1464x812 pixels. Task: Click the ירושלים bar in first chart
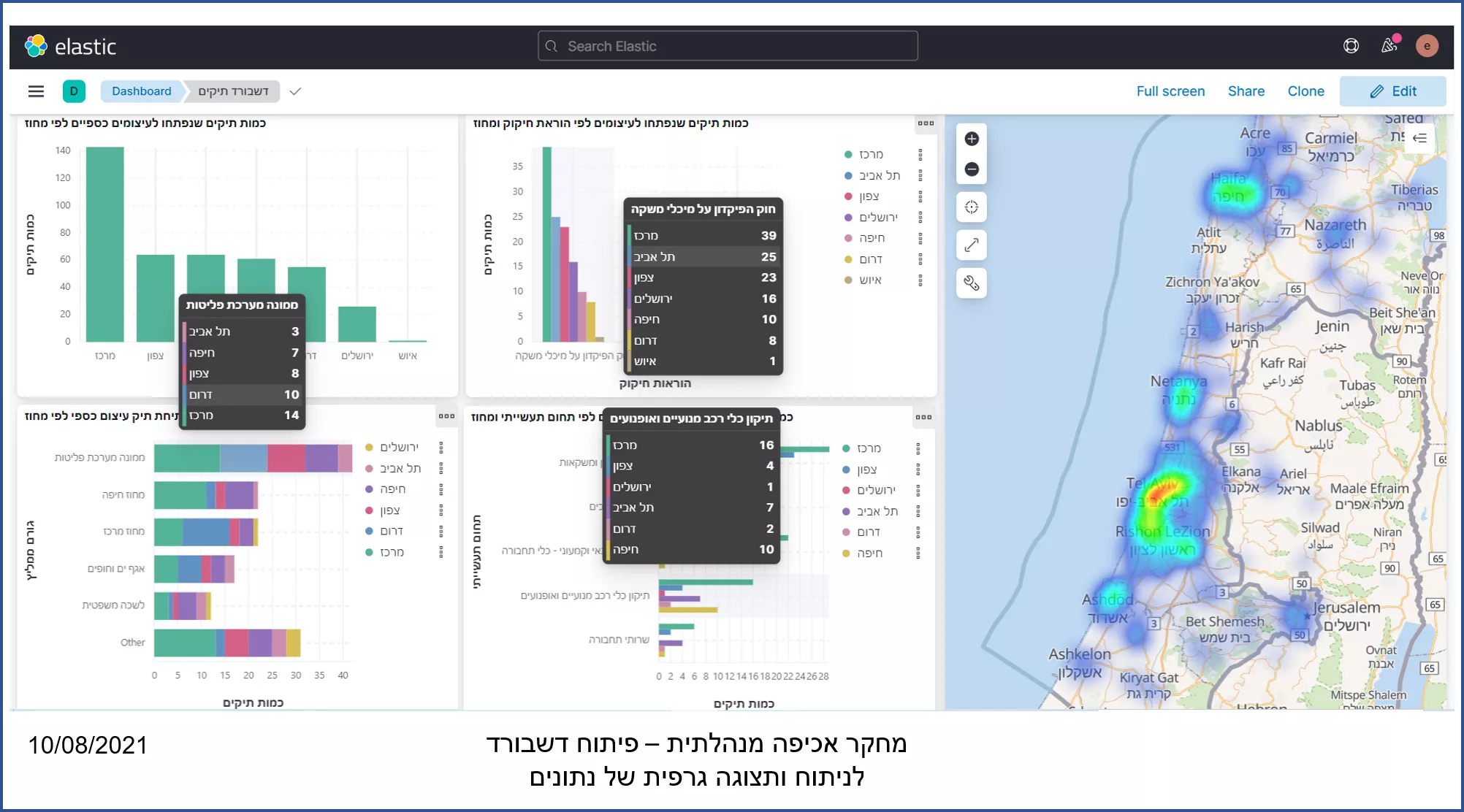[357, 324]
